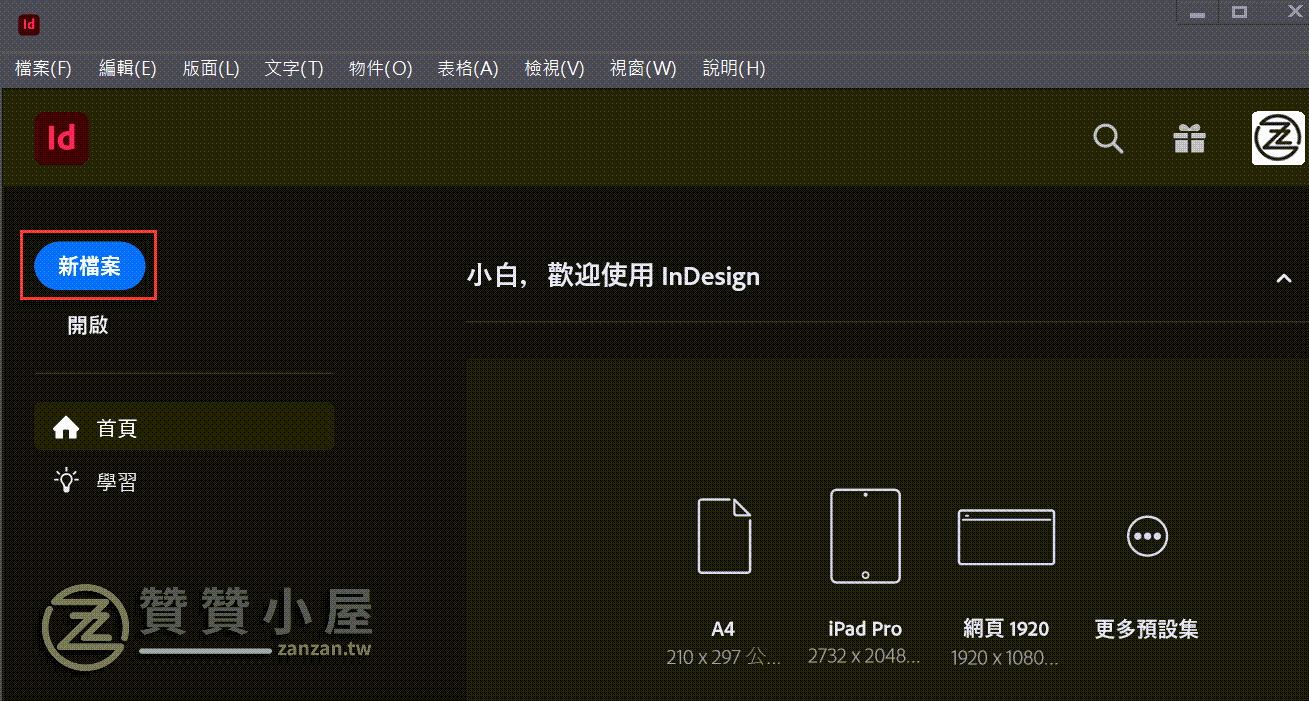Open the gift box what's new icon

point(1189,139)
